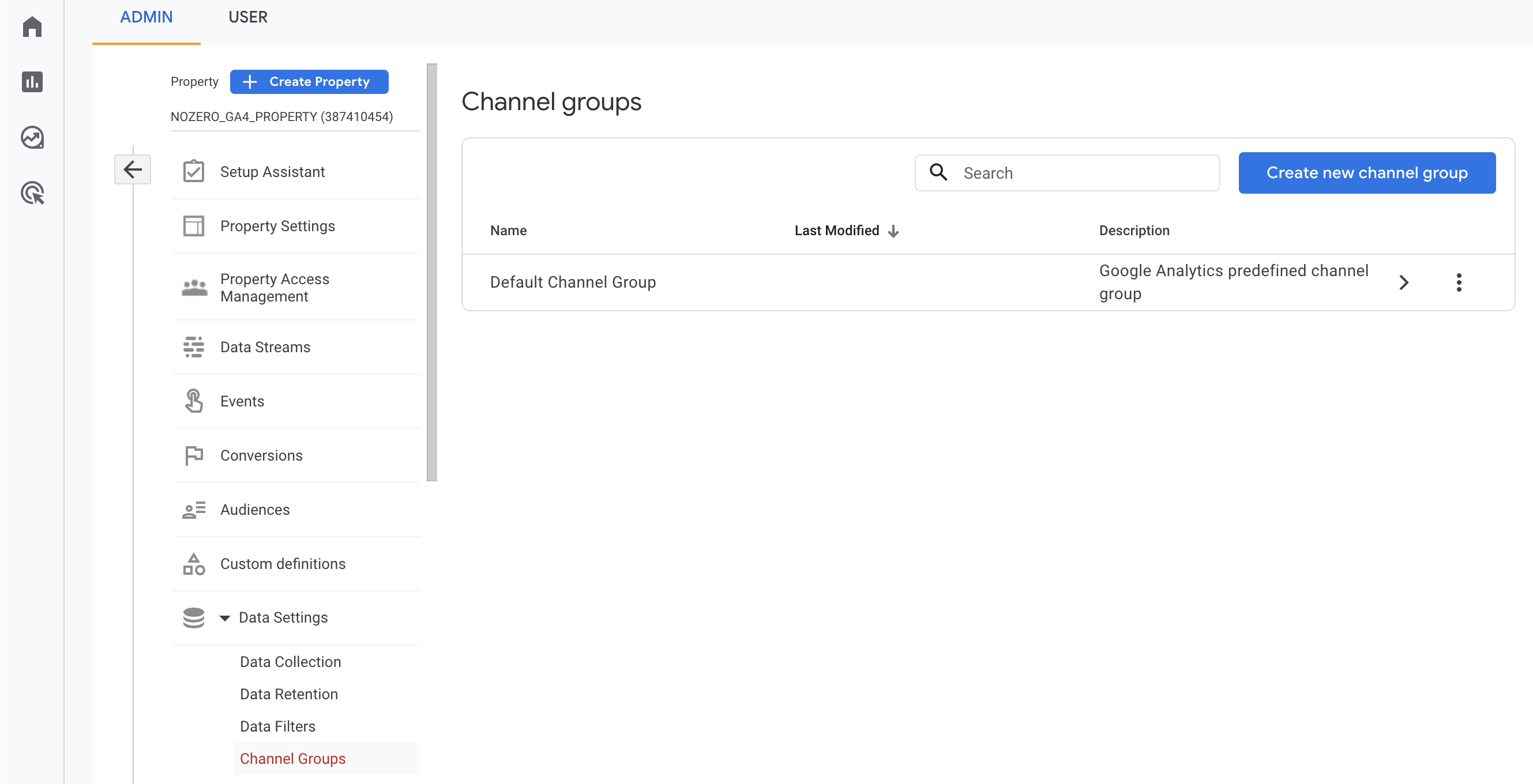1533x784 pixels.
Task: Click the Data Streams icon
Action: point(193,347)
